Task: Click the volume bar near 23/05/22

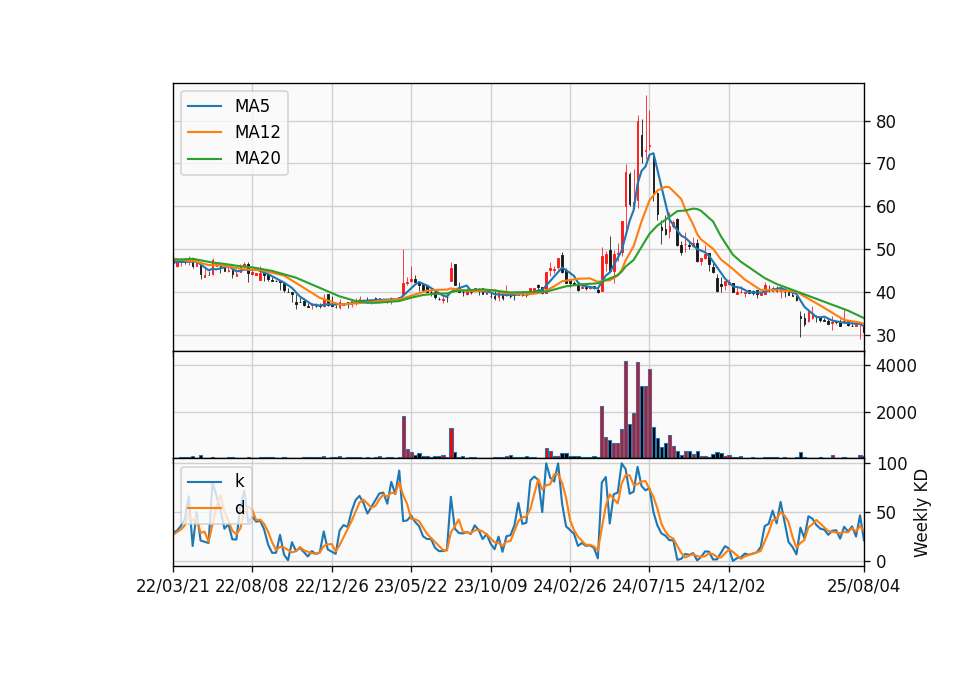Action: tap(404, 437)
